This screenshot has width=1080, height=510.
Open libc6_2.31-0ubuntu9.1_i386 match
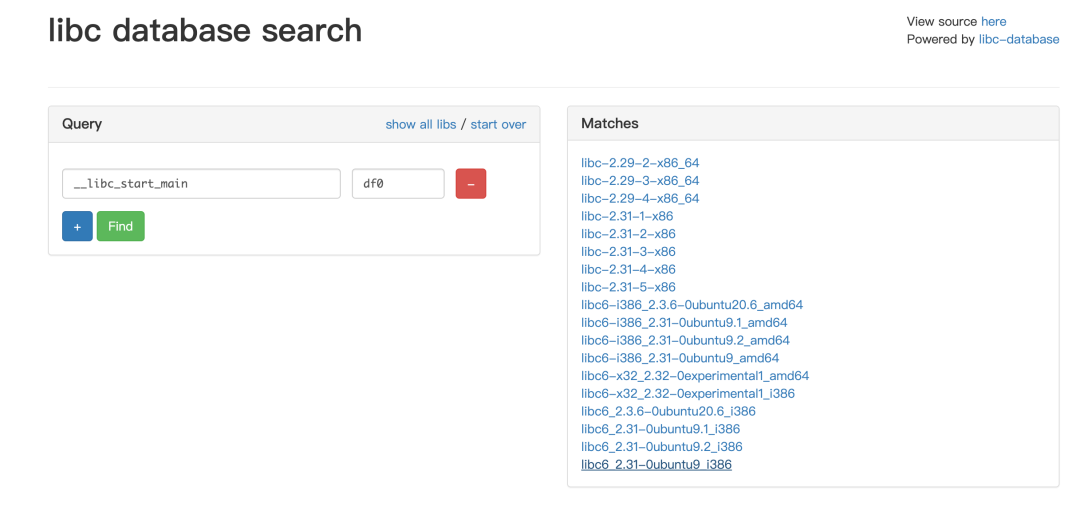pyautogui.click(x=660, y=429)
